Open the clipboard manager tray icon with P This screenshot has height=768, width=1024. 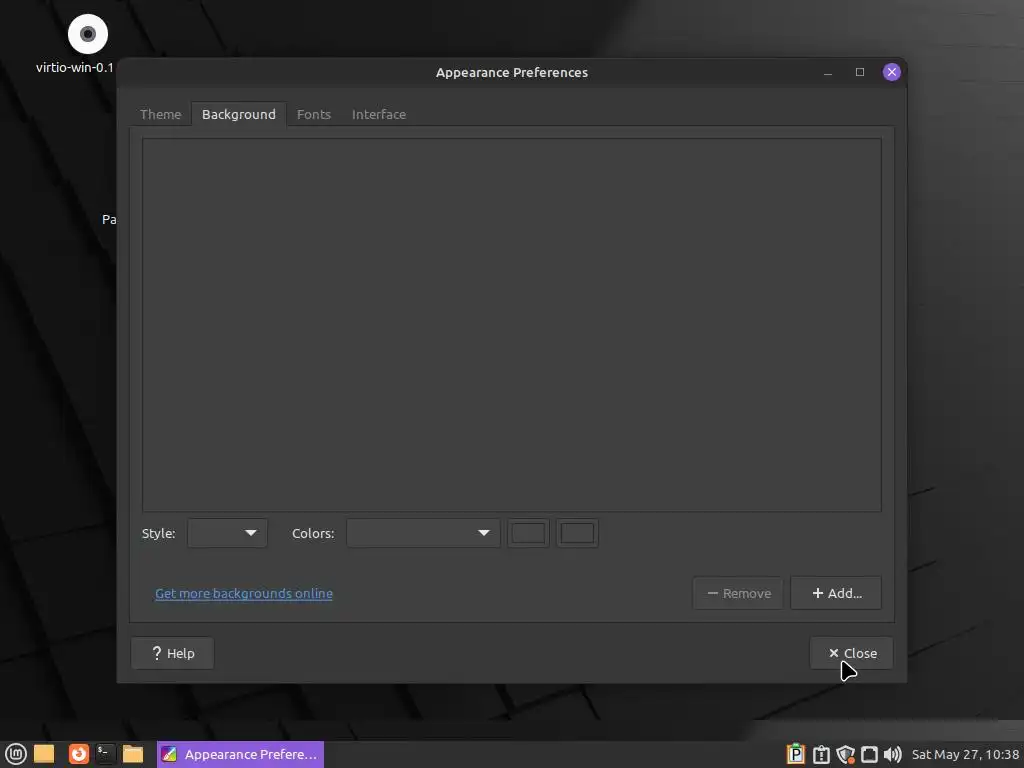795,754
